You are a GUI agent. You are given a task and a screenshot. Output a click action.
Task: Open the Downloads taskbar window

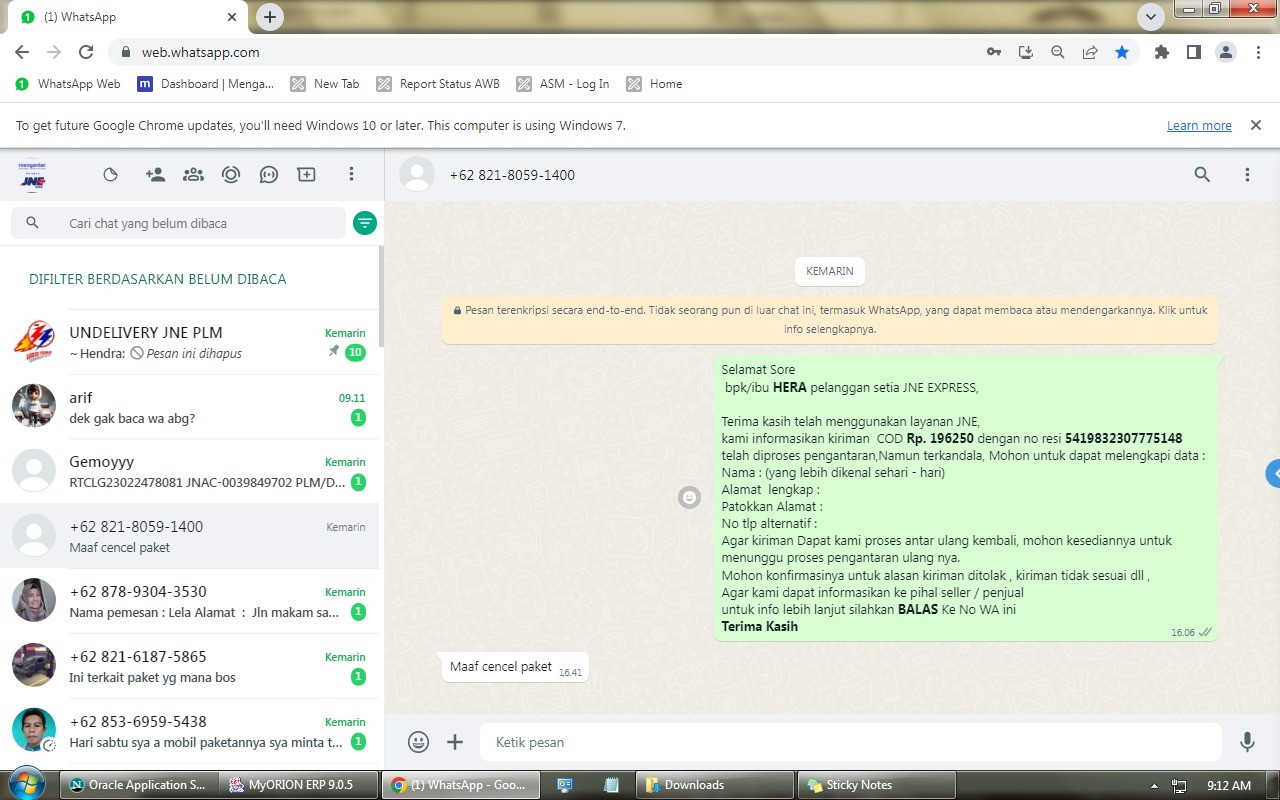point(716,785)
